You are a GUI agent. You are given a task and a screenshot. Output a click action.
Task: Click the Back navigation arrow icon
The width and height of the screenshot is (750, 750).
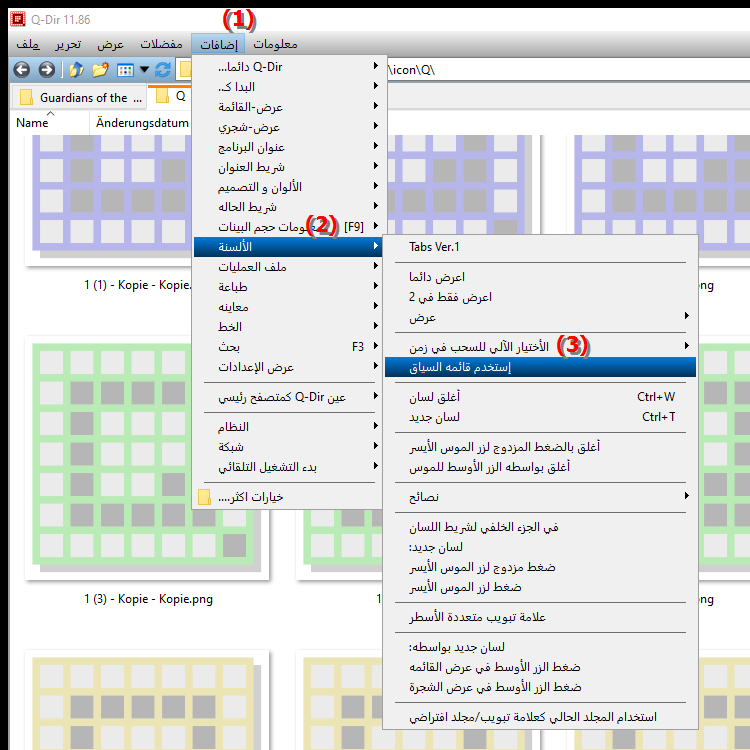click(22, 70)
